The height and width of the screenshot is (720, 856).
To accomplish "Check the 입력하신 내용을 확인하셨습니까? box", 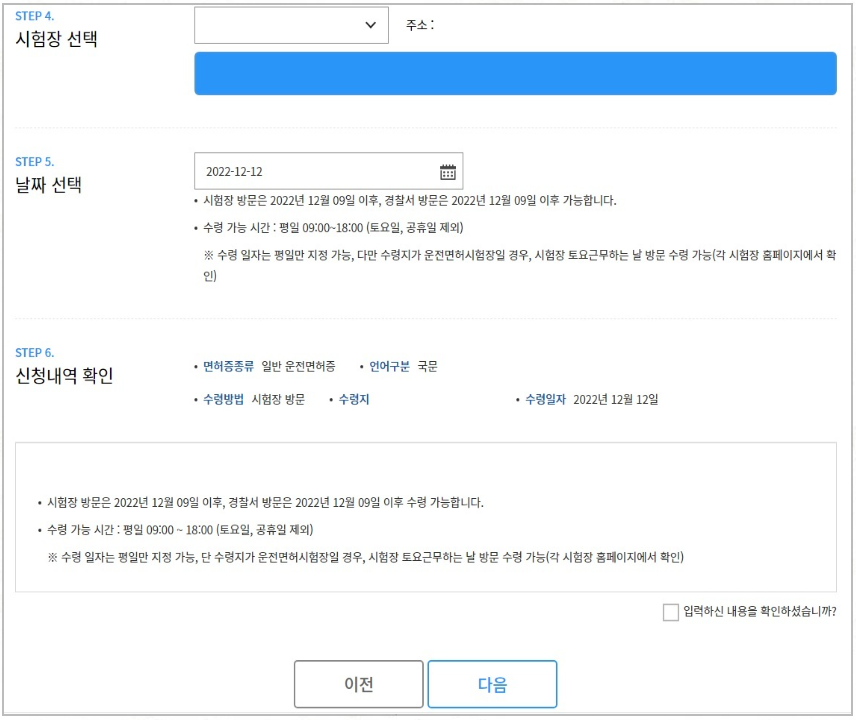I will [670, 612].
